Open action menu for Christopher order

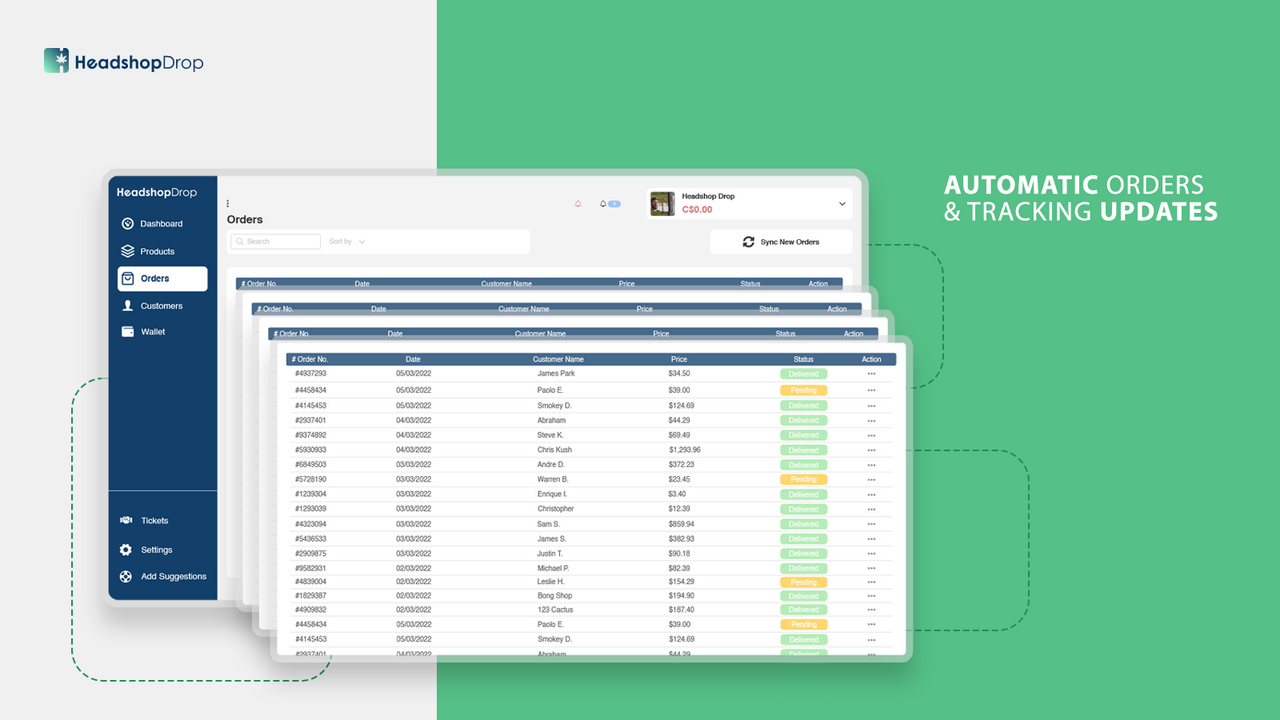(871, 509)
